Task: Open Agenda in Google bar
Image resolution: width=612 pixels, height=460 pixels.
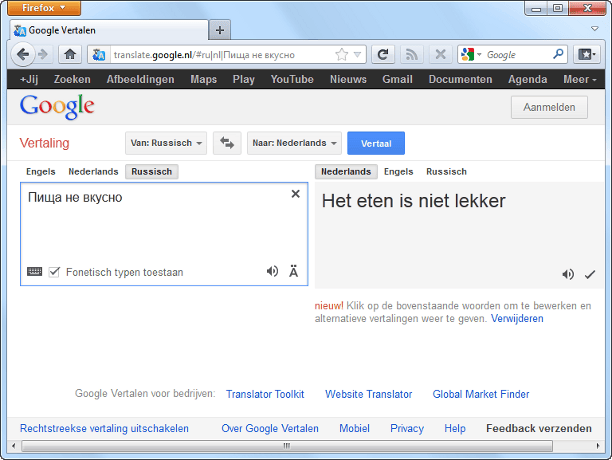Action: 527,79
